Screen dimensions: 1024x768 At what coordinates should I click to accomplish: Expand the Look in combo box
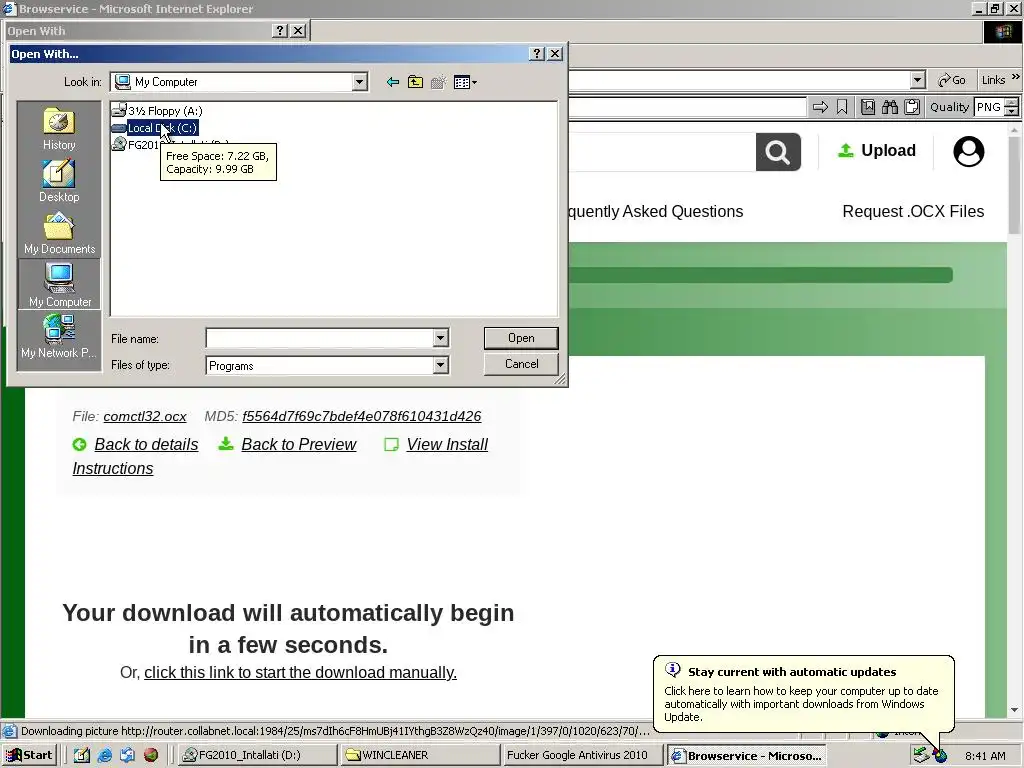pos(359,82)
